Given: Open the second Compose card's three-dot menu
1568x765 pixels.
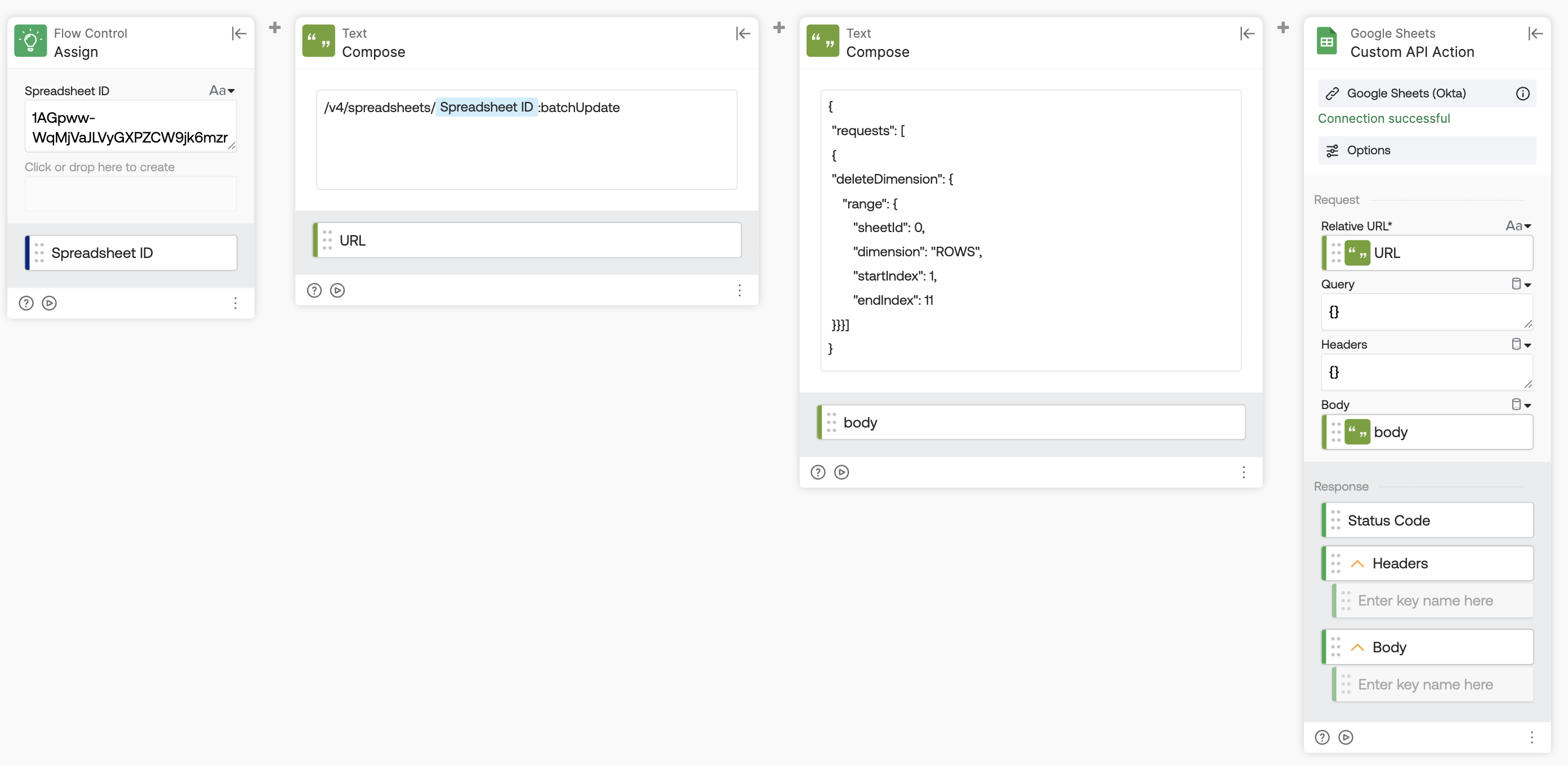Looking at the screenshot, I should coord(1244,472).
